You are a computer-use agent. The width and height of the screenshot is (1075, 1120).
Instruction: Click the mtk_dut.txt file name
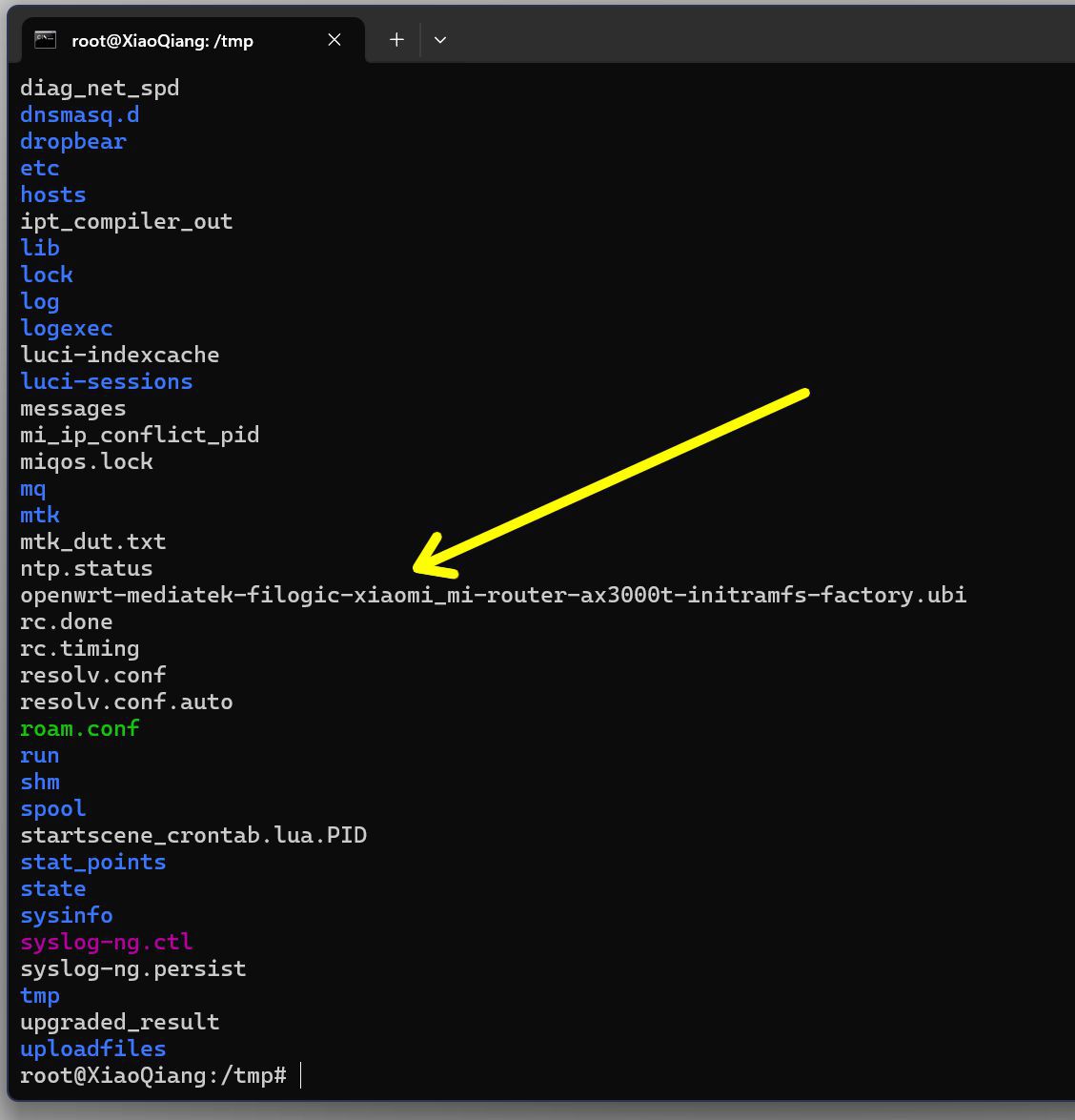(x=92, y=542)
